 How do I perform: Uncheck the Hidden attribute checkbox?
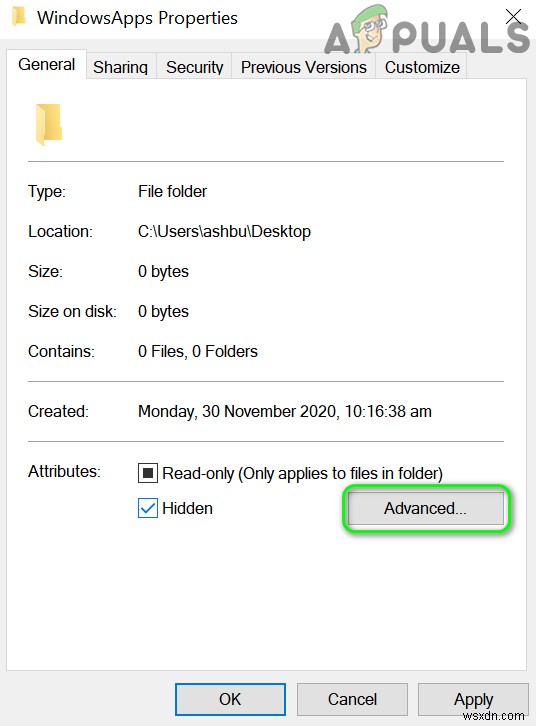click(148, 508)
